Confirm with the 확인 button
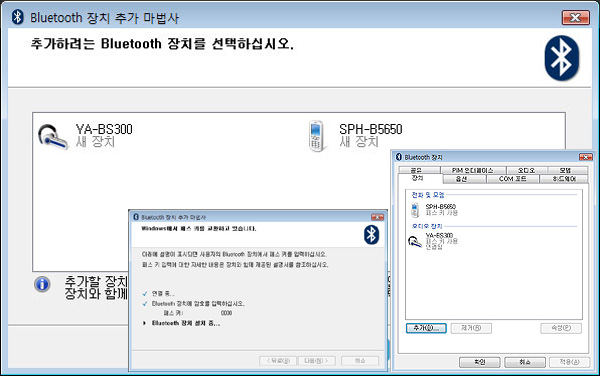Image resolution: width=600 pixels, height=376 pixels. [x=479, y=362]
